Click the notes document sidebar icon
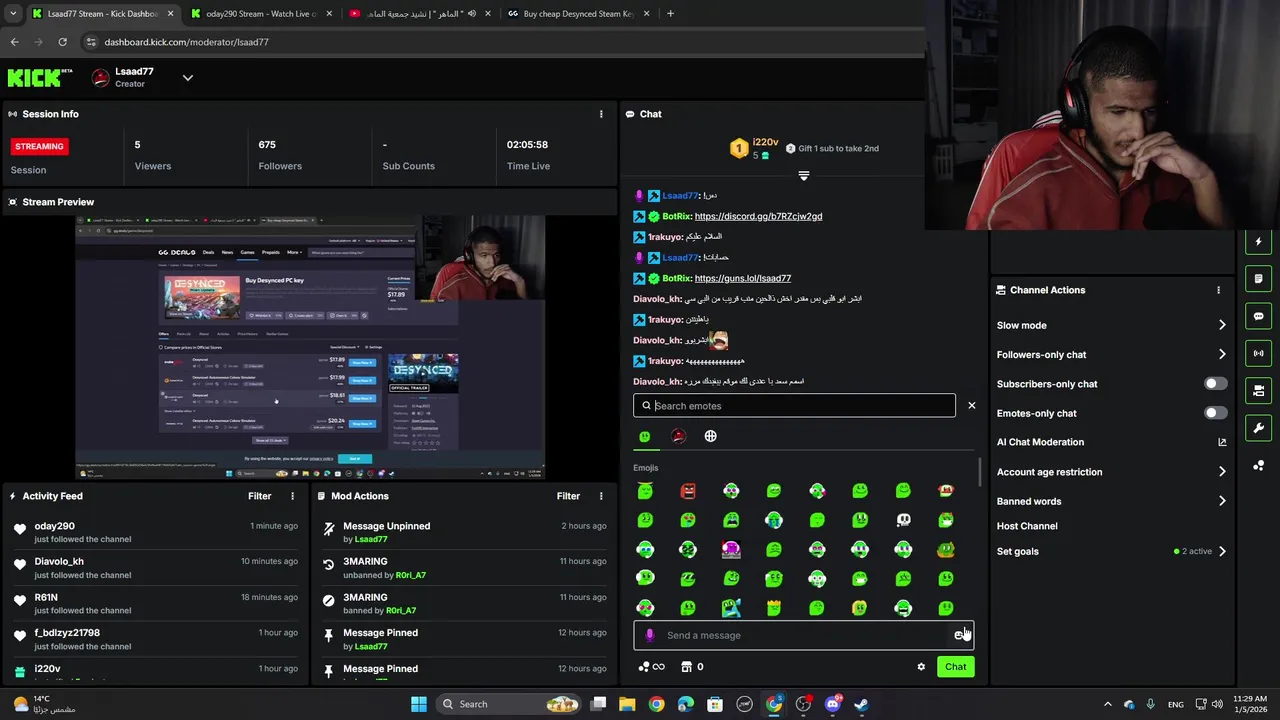1280x720 pixels. click(x=1258, y=279)
